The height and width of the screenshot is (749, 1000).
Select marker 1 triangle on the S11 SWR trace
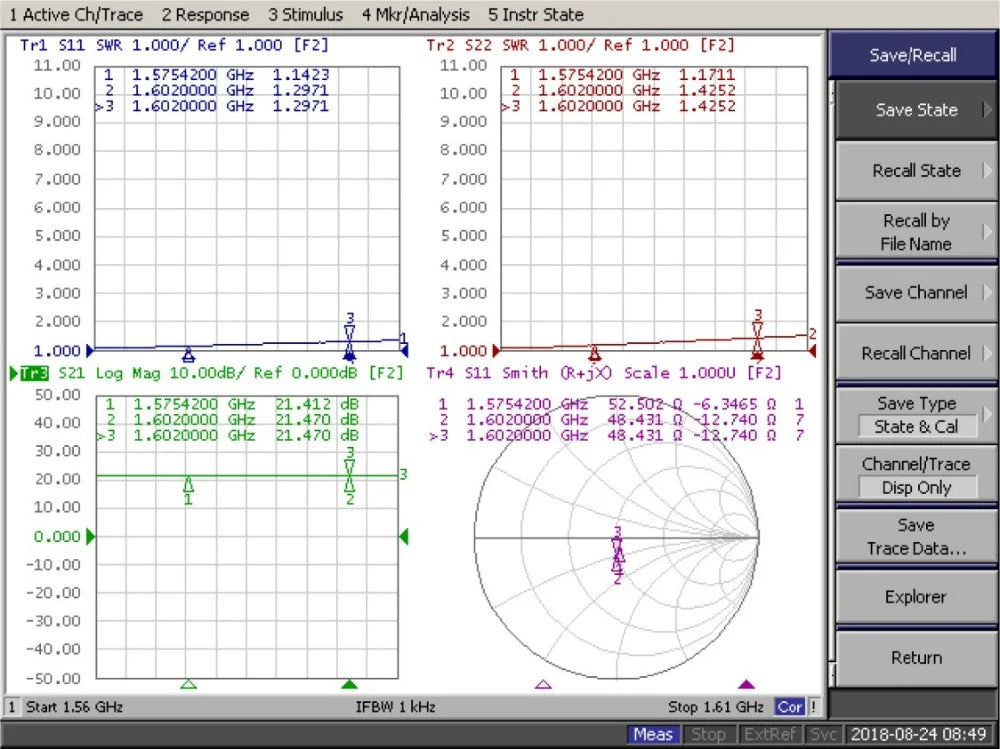tap(188, 355)
